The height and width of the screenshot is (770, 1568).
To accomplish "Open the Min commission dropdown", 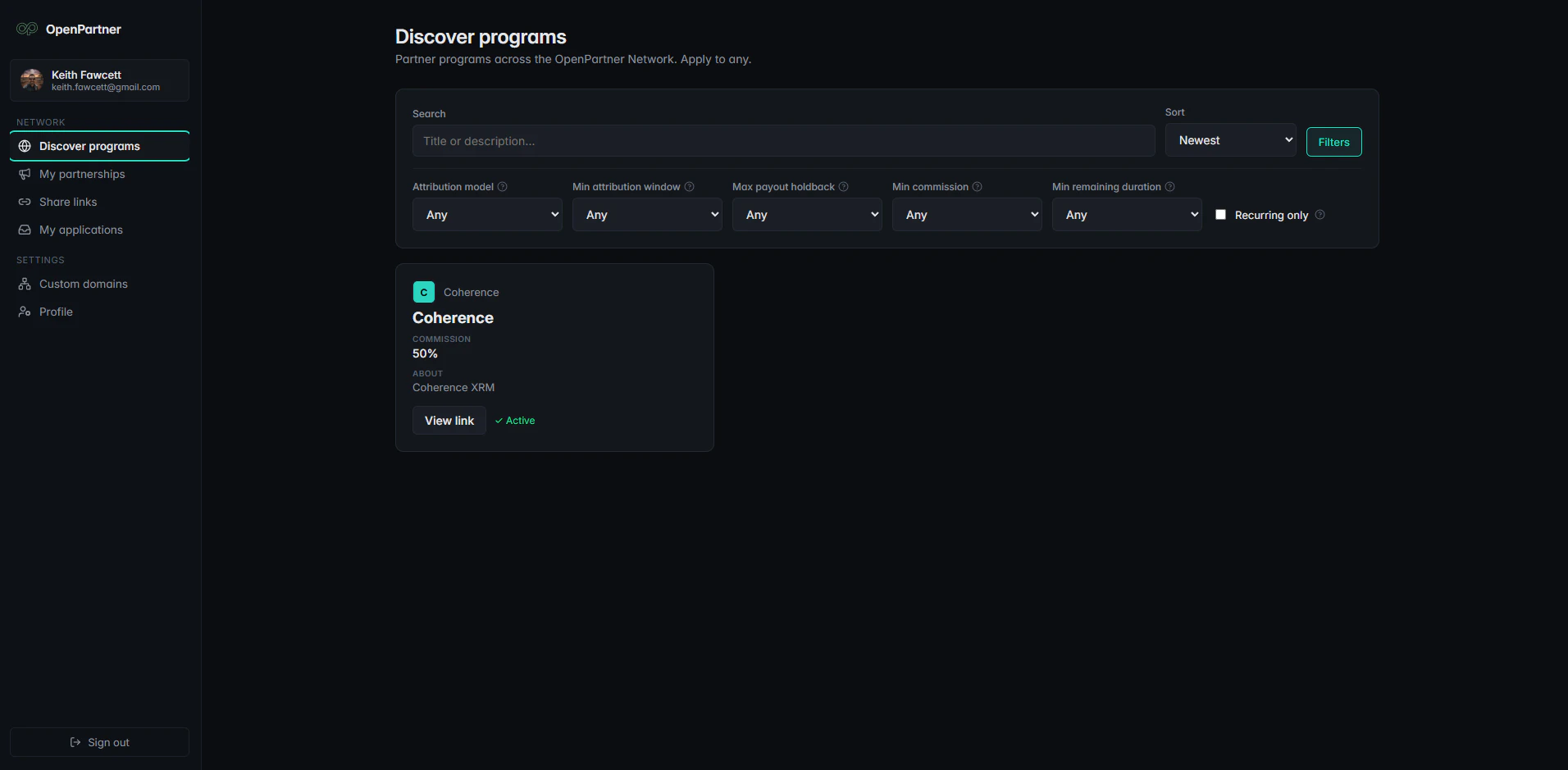I will (967, 215).
